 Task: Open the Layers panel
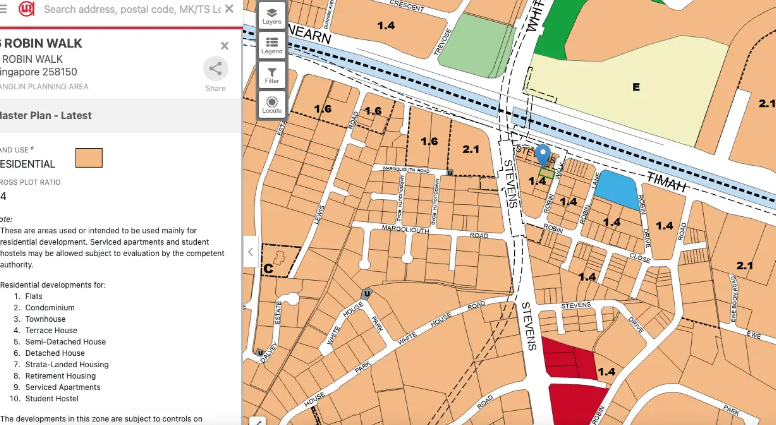[271, 14]
